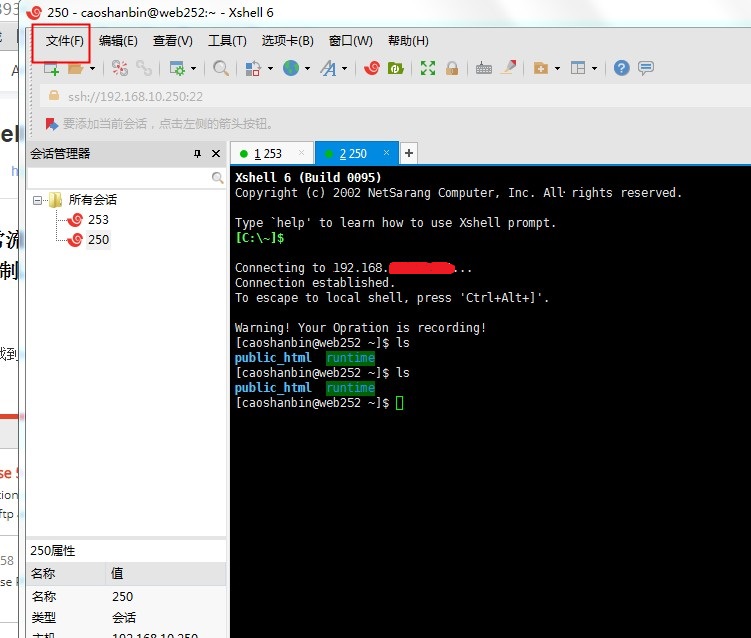Click the 会话 value in 类型 row
Screen dimensions: 751x638
click(124, 617)
